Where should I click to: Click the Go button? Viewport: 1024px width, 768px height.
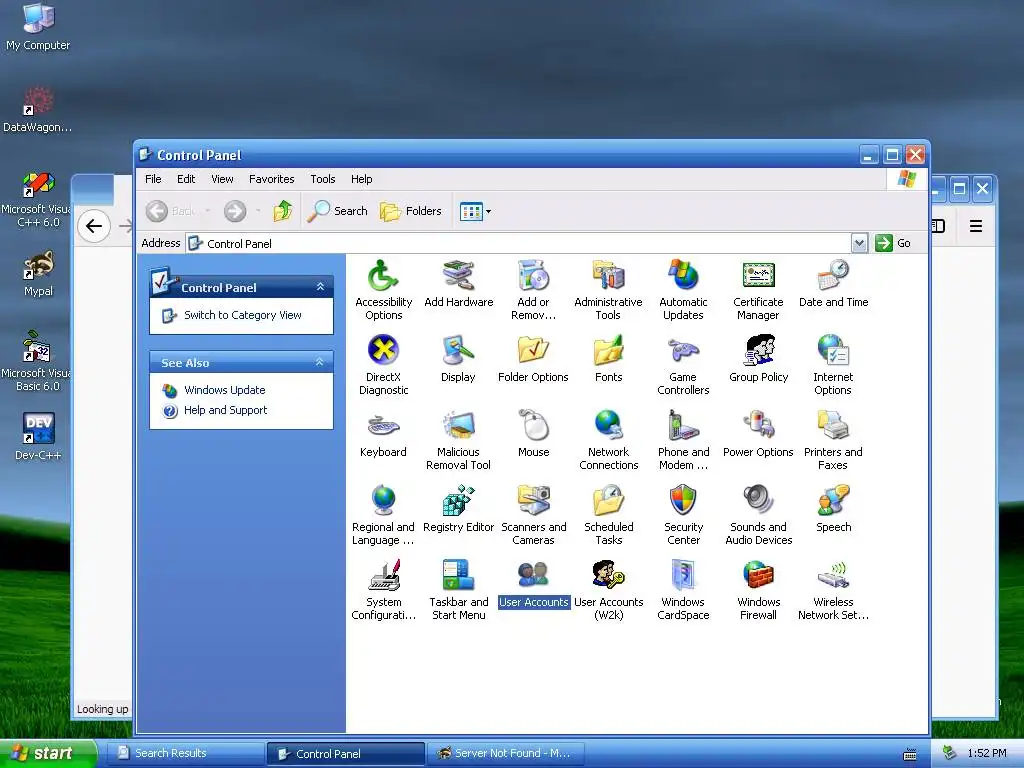tap(893, 243)
